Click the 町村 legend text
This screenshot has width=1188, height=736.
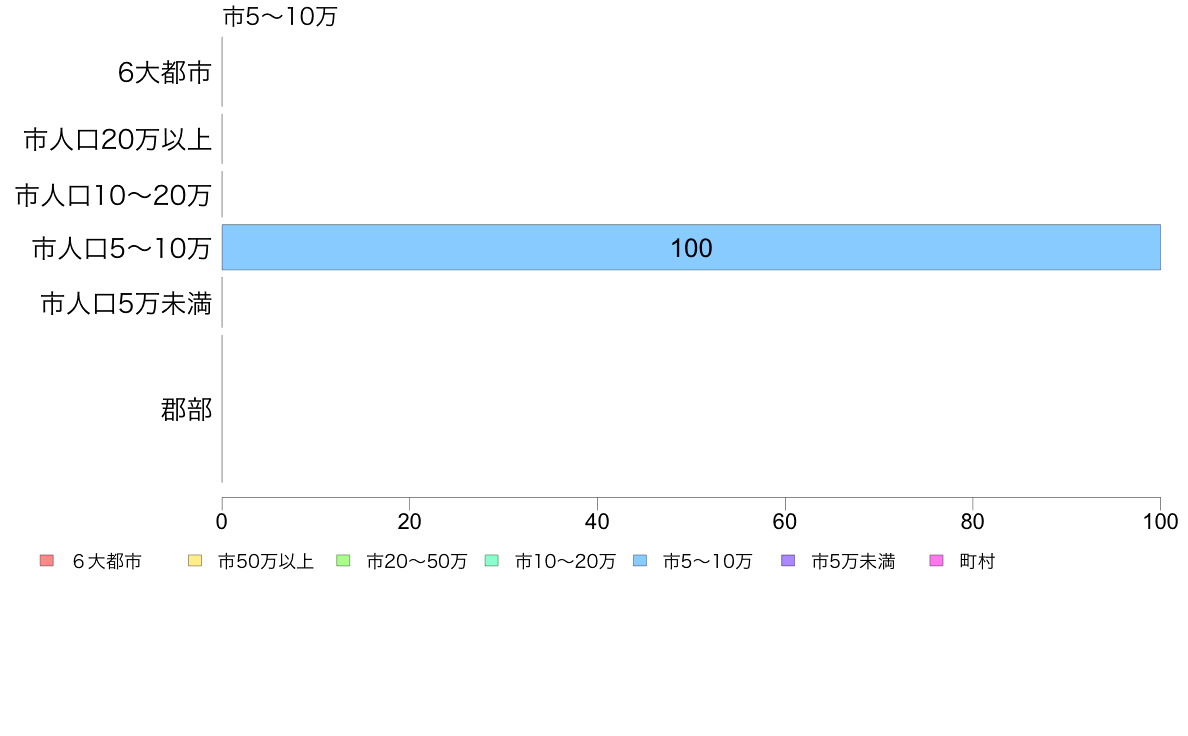tap(977, 562)
